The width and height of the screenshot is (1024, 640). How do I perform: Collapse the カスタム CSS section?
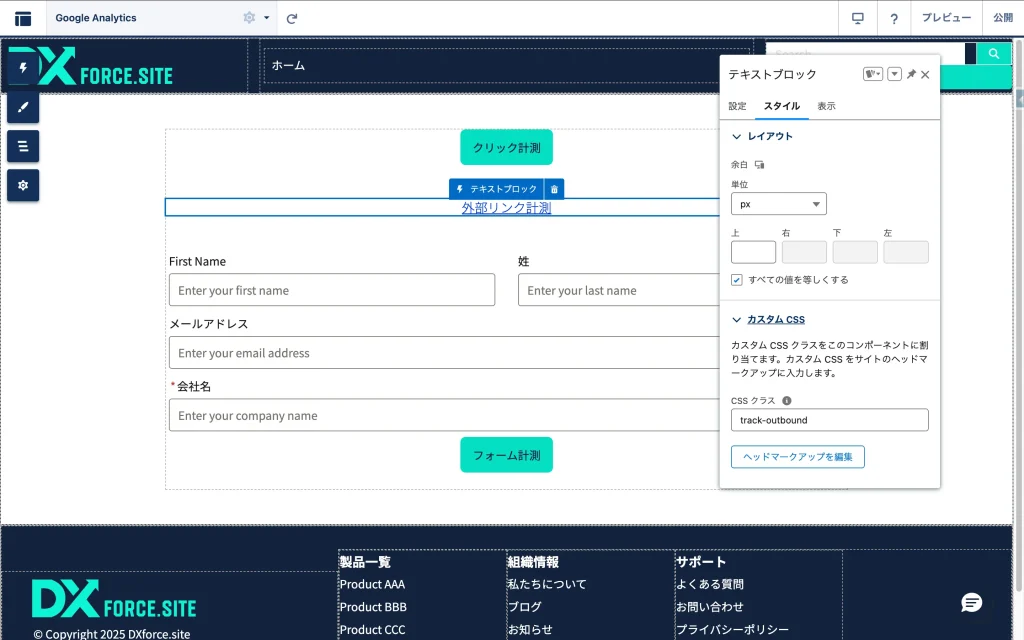pyautogui.click(x=737, y=320)
